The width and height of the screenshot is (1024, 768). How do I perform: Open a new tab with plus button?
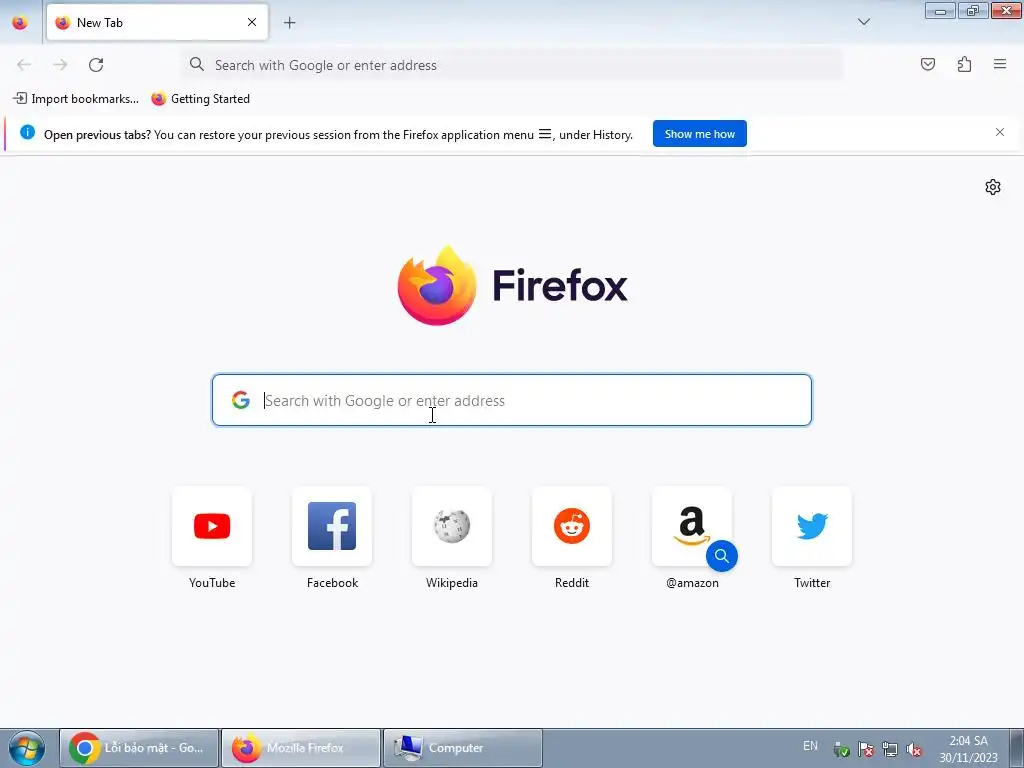tap(289, 23)
